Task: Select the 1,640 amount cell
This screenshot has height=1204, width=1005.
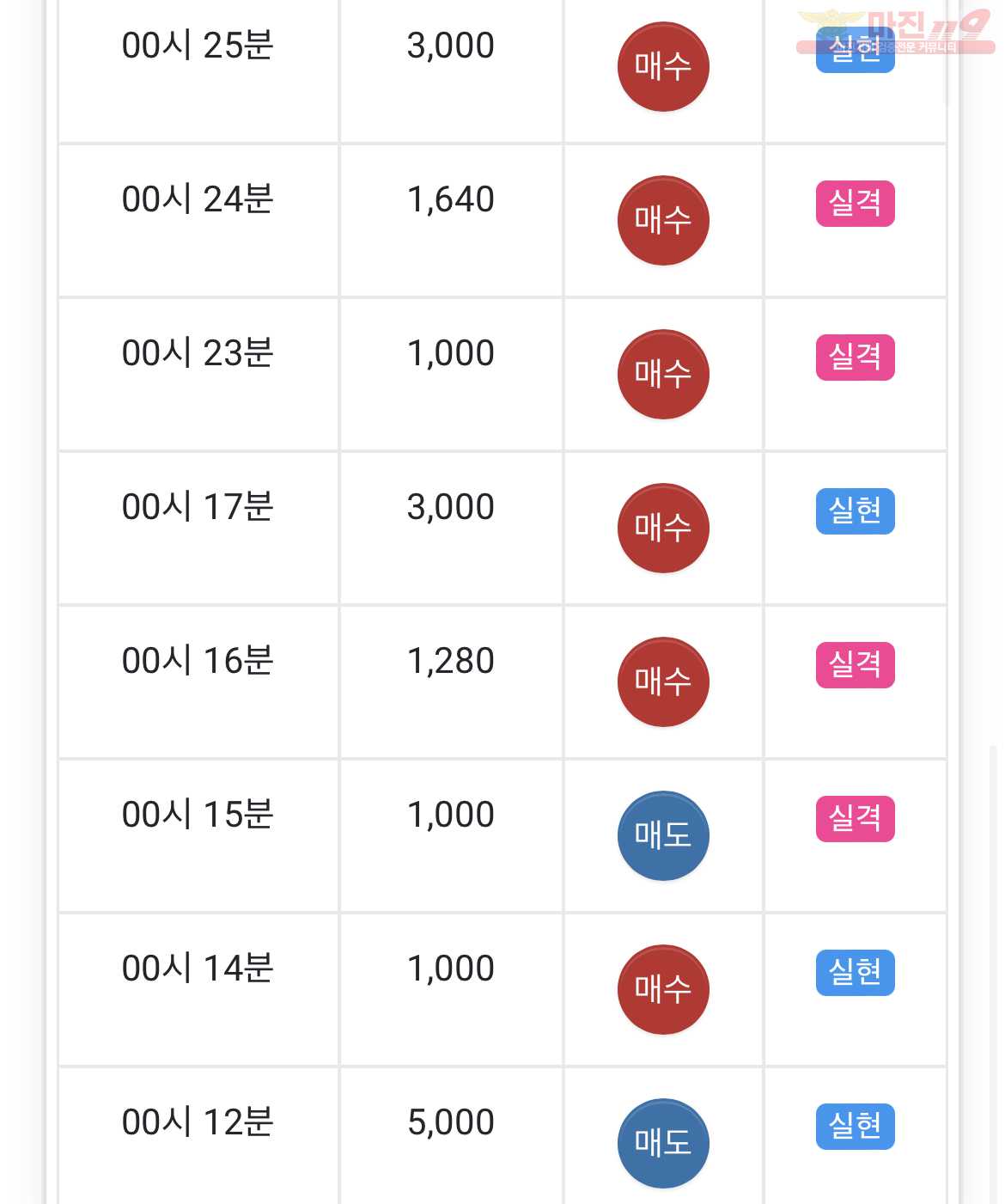Action: tap(451, 220)
